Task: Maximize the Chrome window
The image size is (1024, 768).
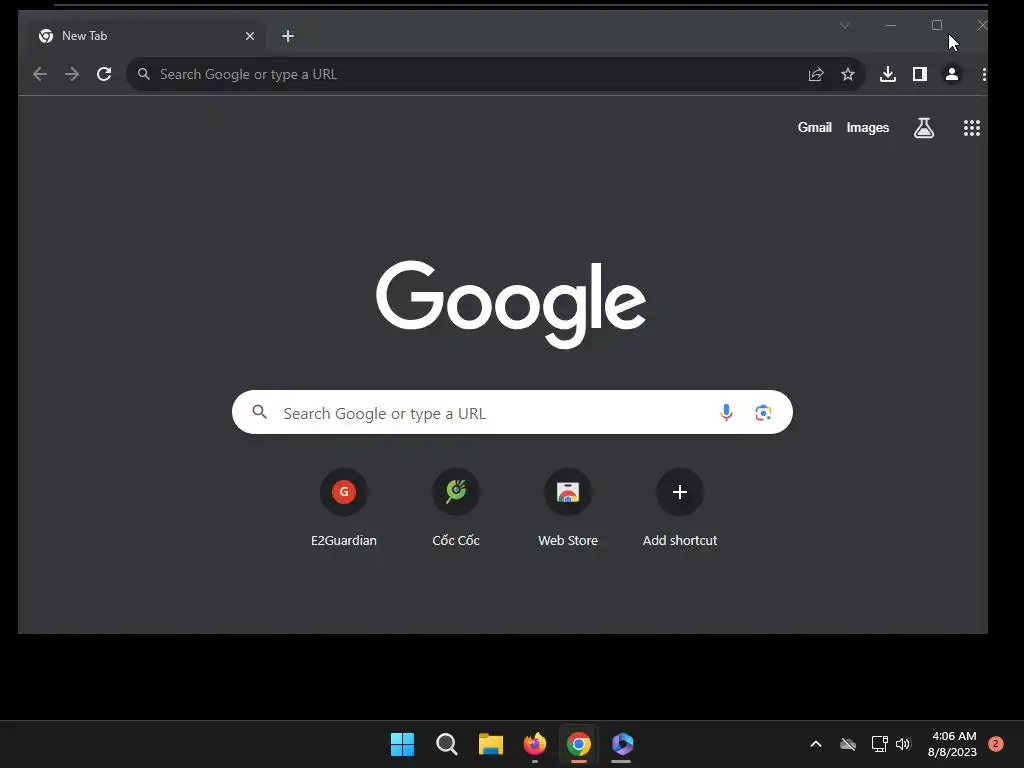Action: [x=936, y=25]
